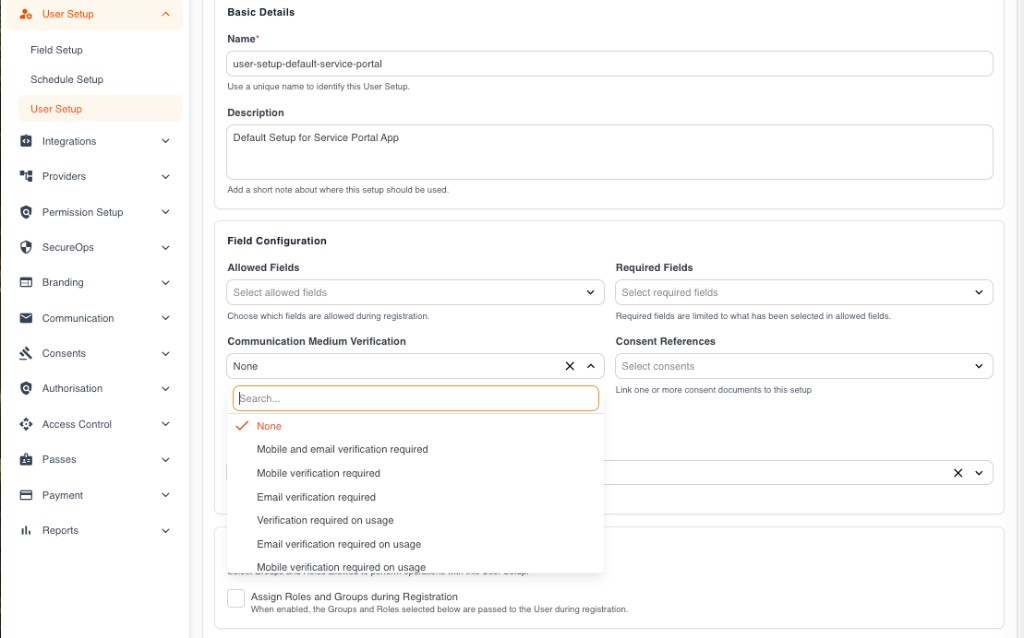Click the Branding sidebar icon
The image size is (1024, 638).
(x=25, y=282)
